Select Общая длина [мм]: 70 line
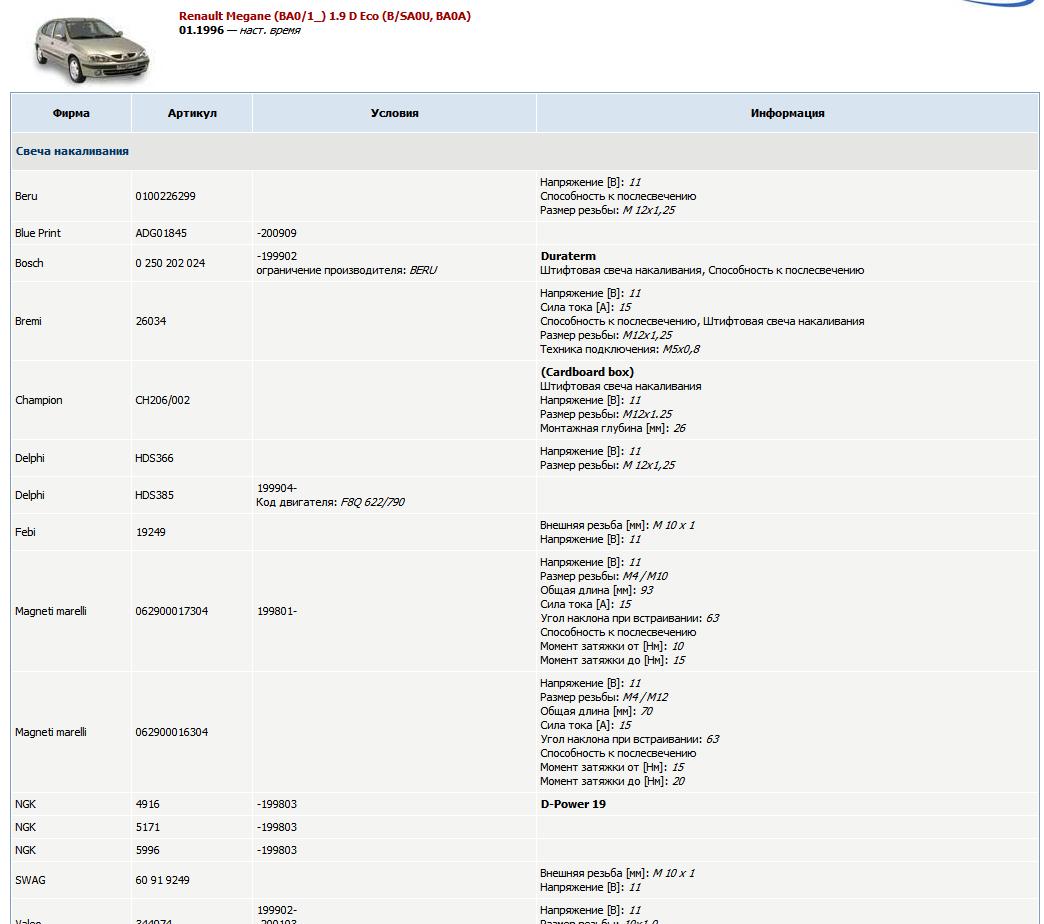Viewport: 1044px width, 924px height. point(597,711)
